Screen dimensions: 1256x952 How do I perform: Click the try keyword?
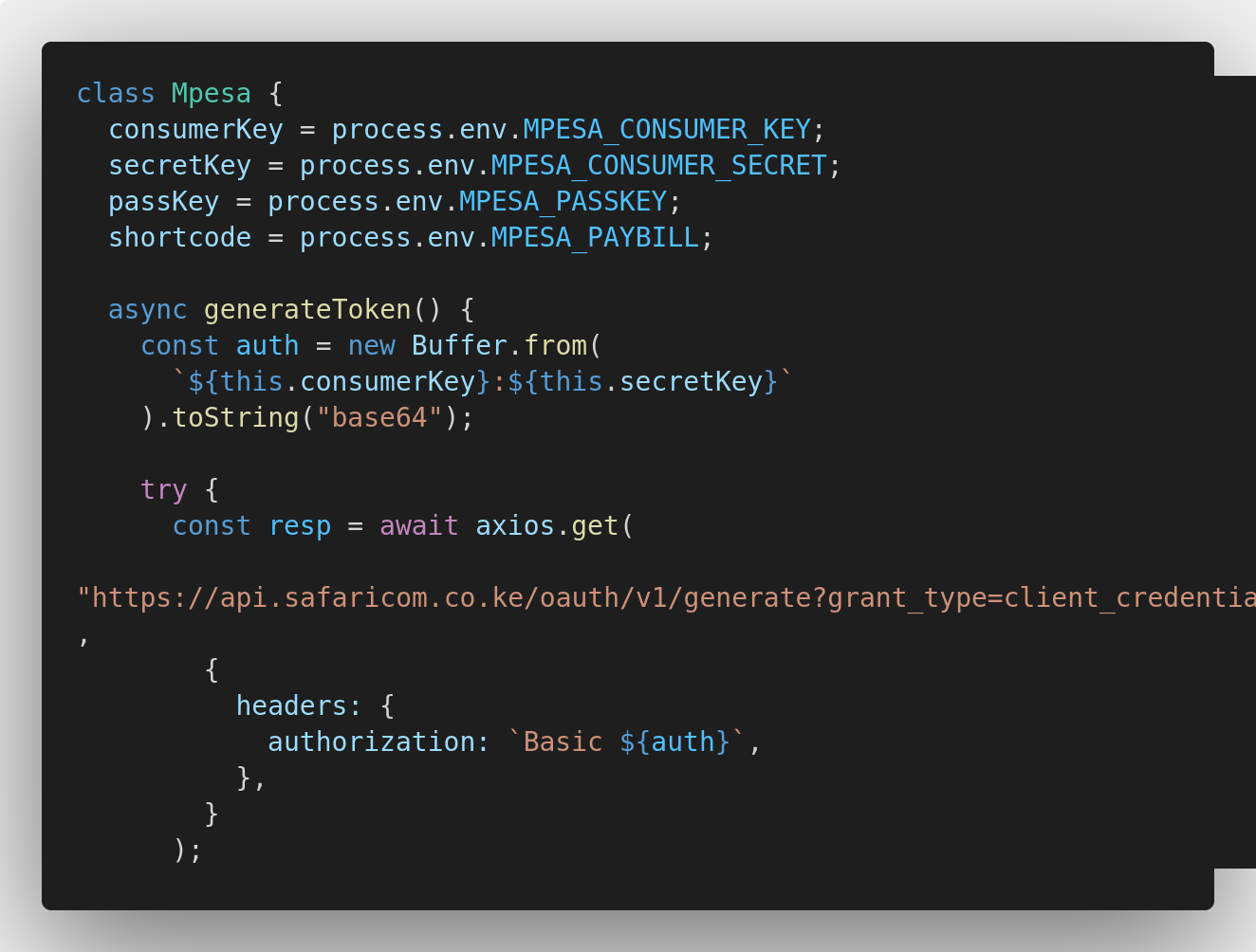163,490
